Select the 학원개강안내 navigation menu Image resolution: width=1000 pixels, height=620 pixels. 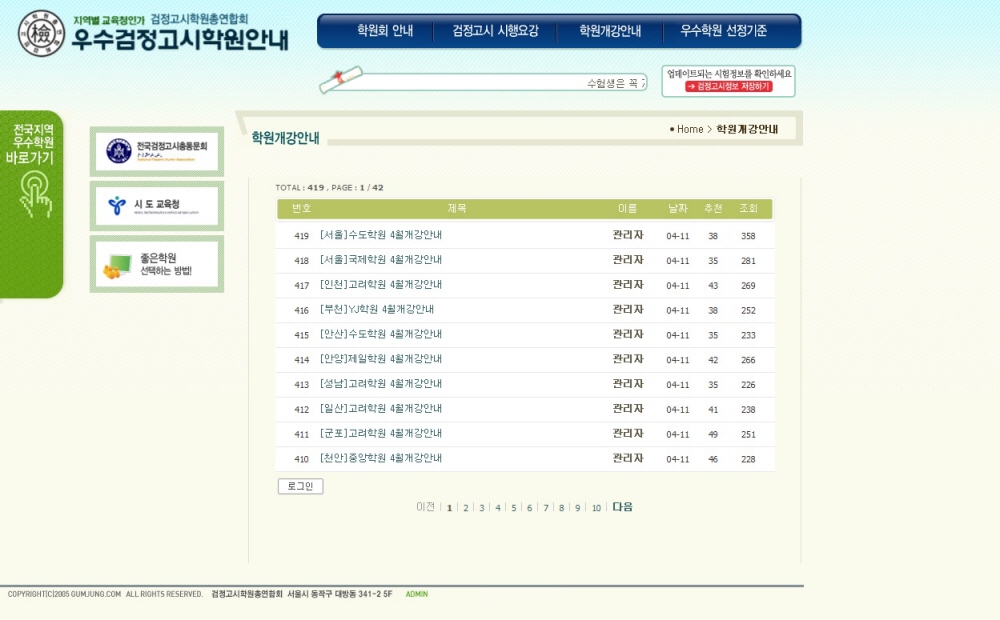tap(610, 31)
